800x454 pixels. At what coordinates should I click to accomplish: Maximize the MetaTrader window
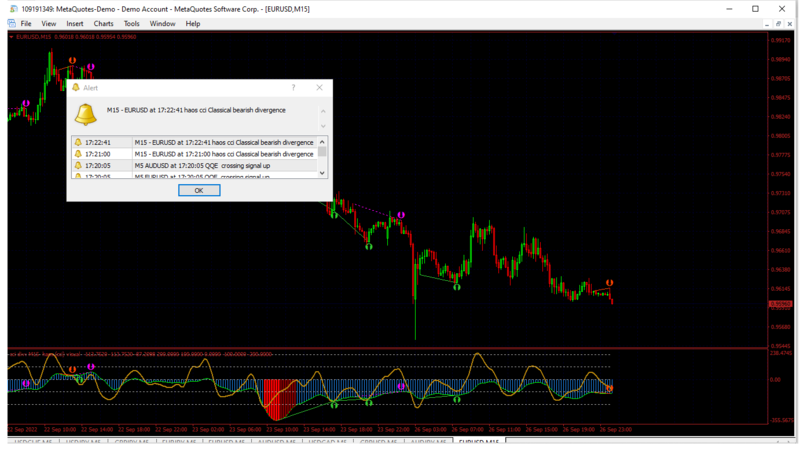click(x=755, y=9)
